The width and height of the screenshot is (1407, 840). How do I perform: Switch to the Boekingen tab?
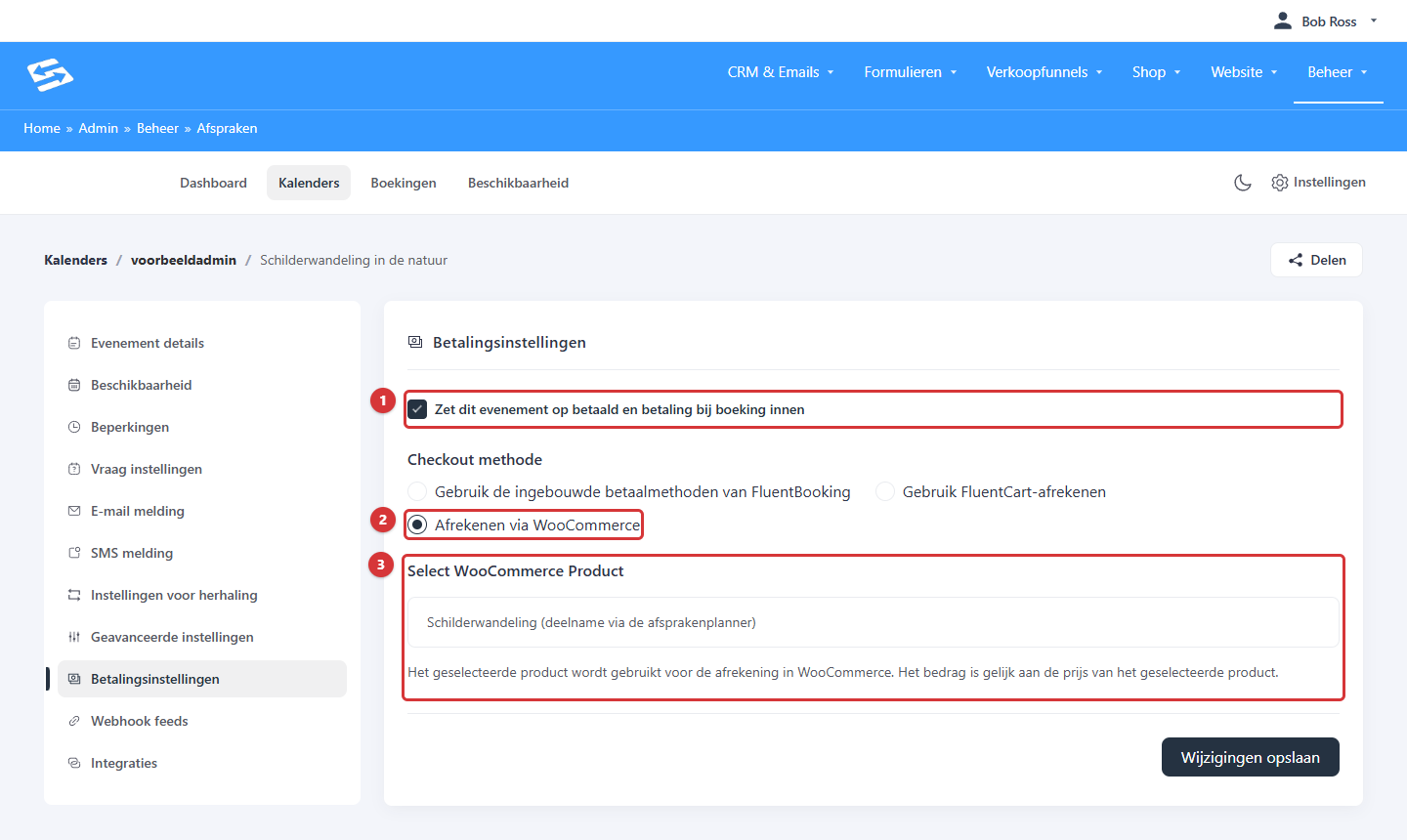point(404,183)
